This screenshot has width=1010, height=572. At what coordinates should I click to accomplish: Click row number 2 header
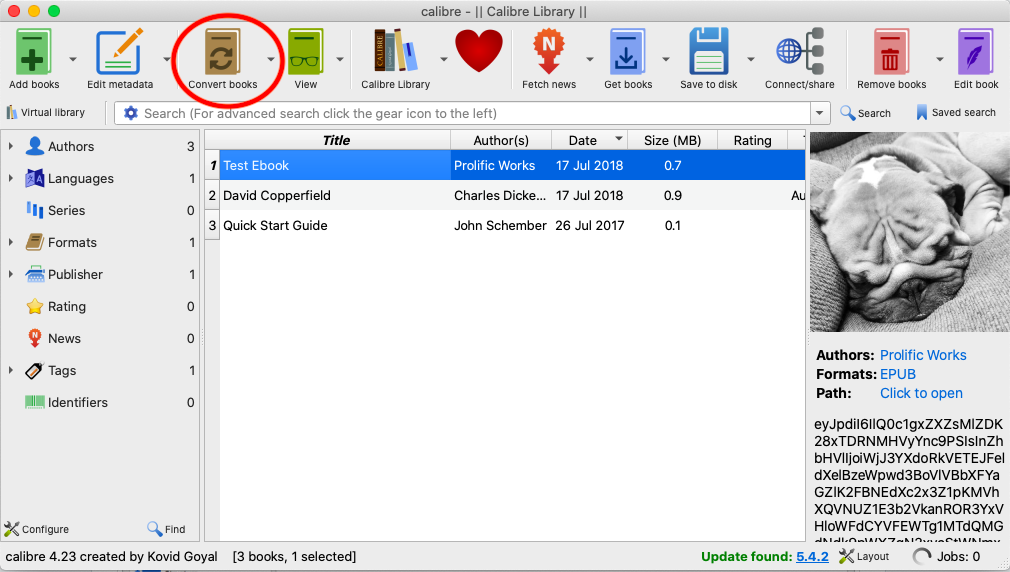point(212,195)
